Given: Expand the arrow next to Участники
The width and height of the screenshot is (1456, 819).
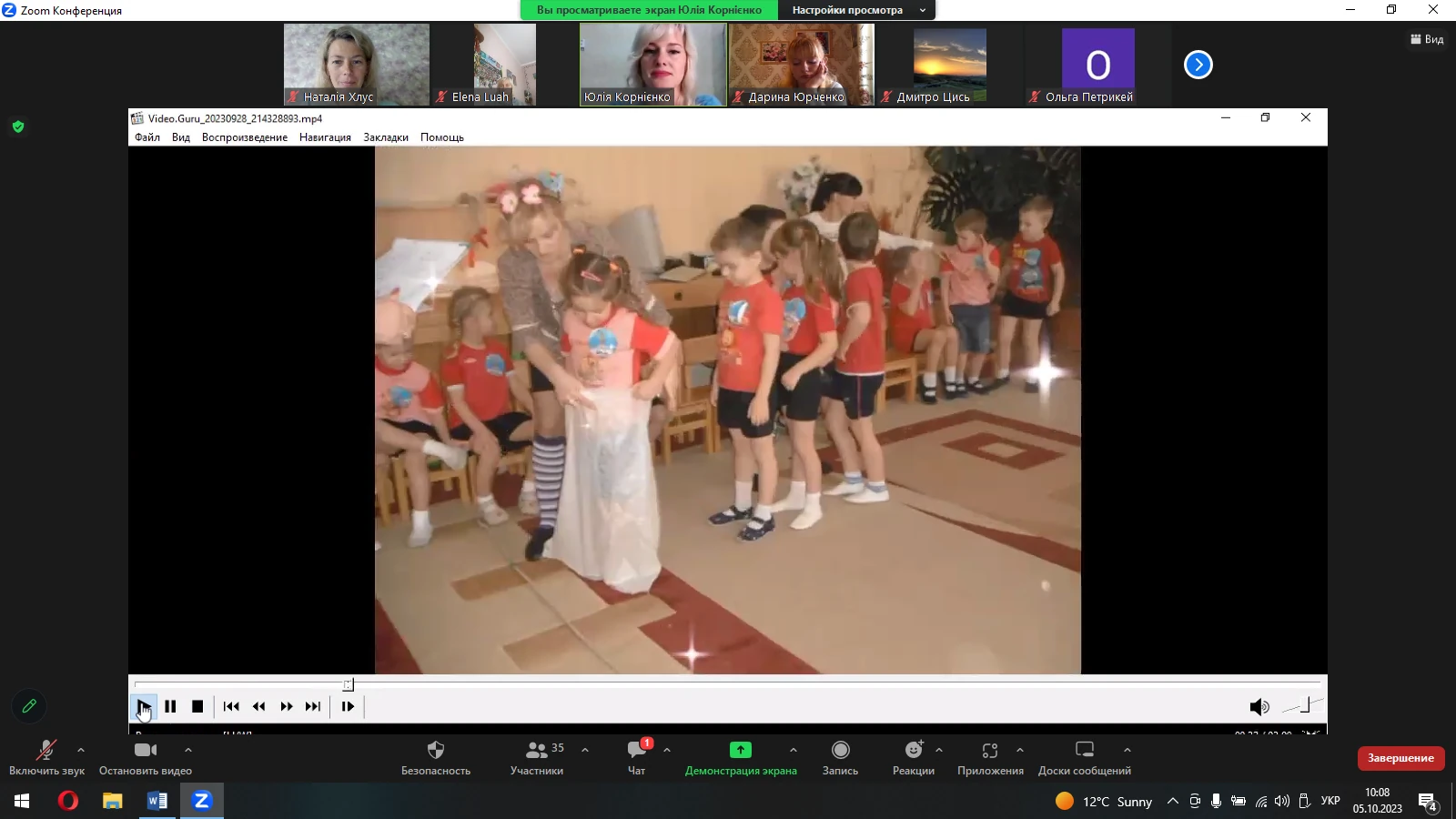Looking at the screenshot, I should tap(585, 750).
